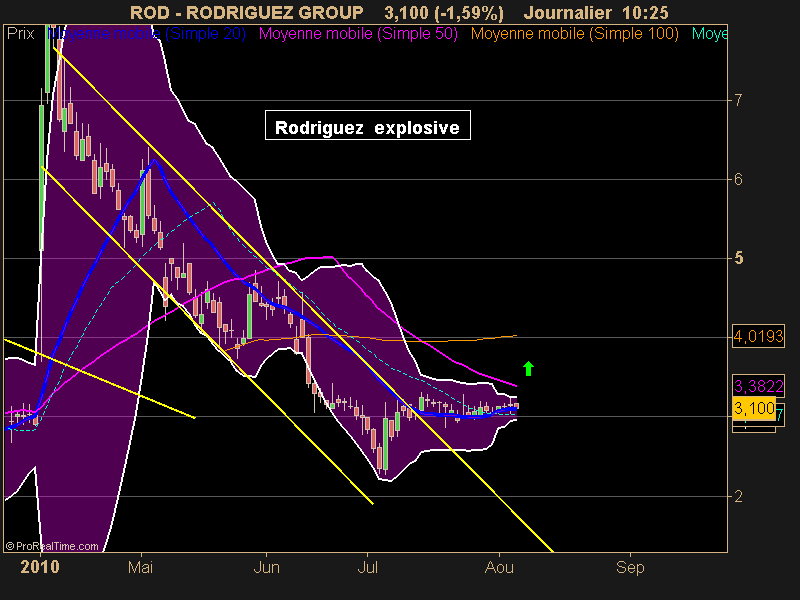The image size is (800, 600).
Task: Click the 'Jun' date axis label
Action: (x=266, y=567)
